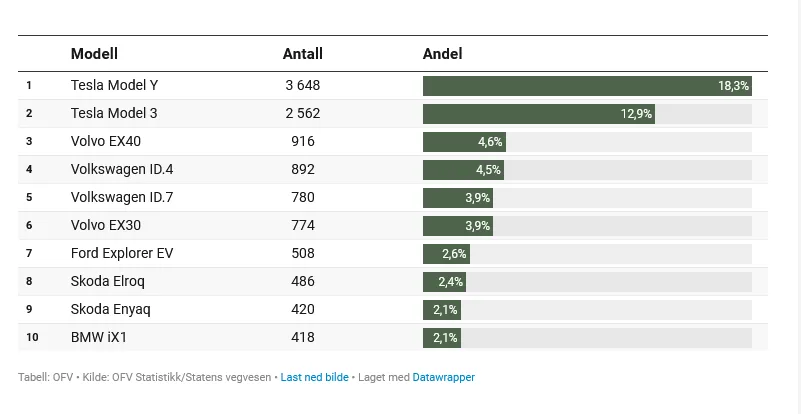801x414 pixels.
Task: Click the Ford Explorer EV model name
Action: (x=121, y=254)
